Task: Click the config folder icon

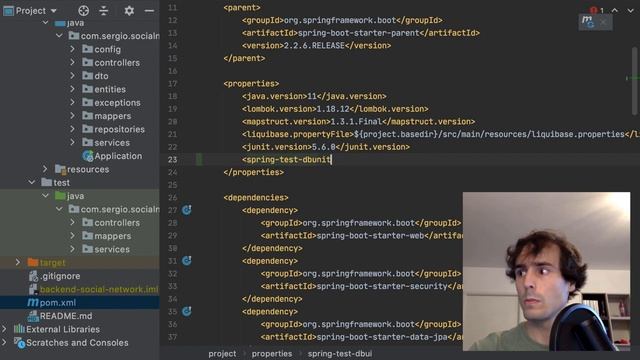Action: (87, 49)
